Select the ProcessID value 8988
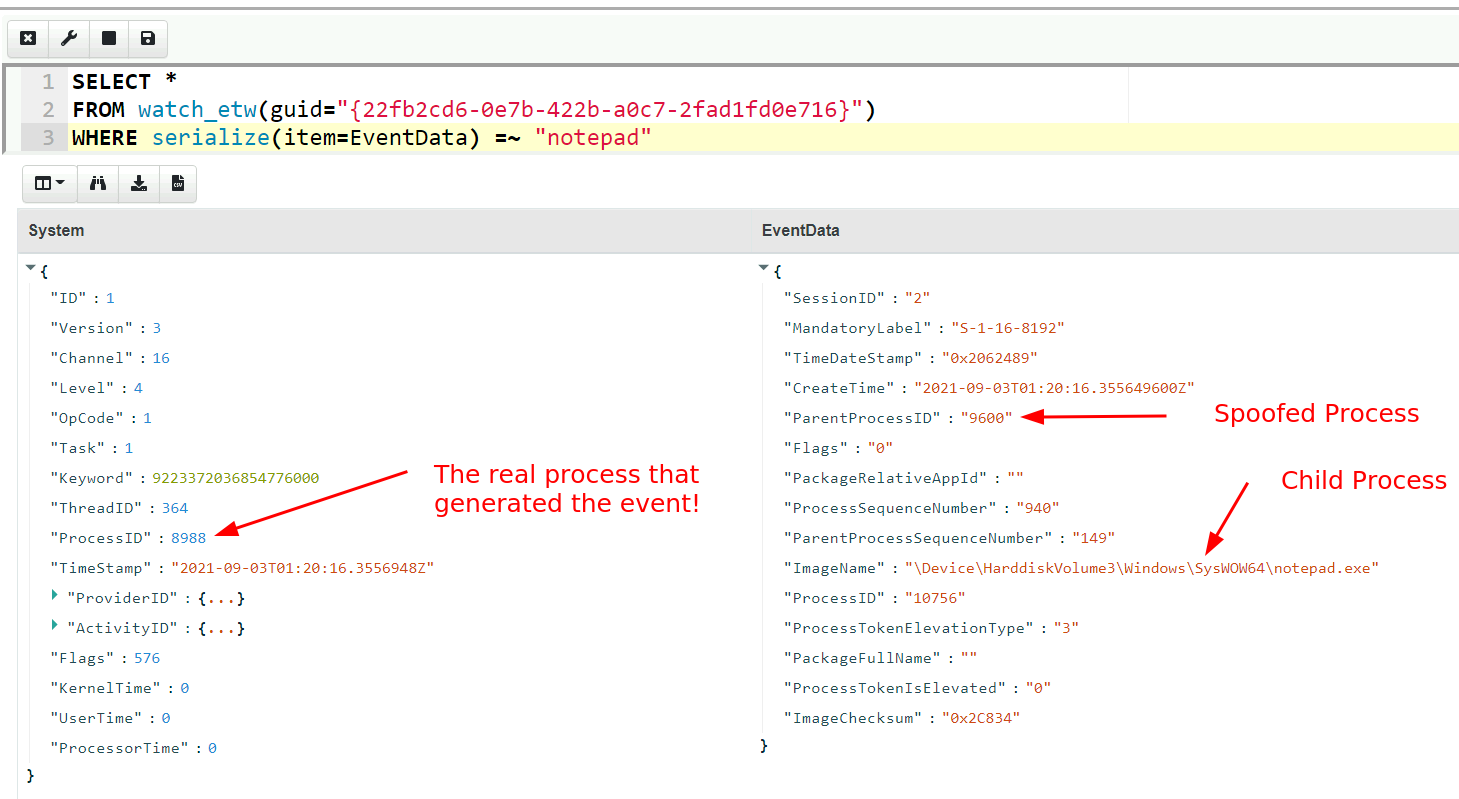1459x799 pixels. click(x=188, y=537)
